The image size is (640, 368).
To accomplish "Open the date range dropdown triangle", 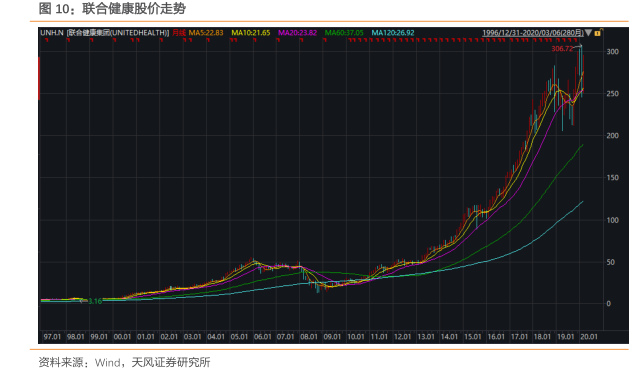I will (588, 33).
